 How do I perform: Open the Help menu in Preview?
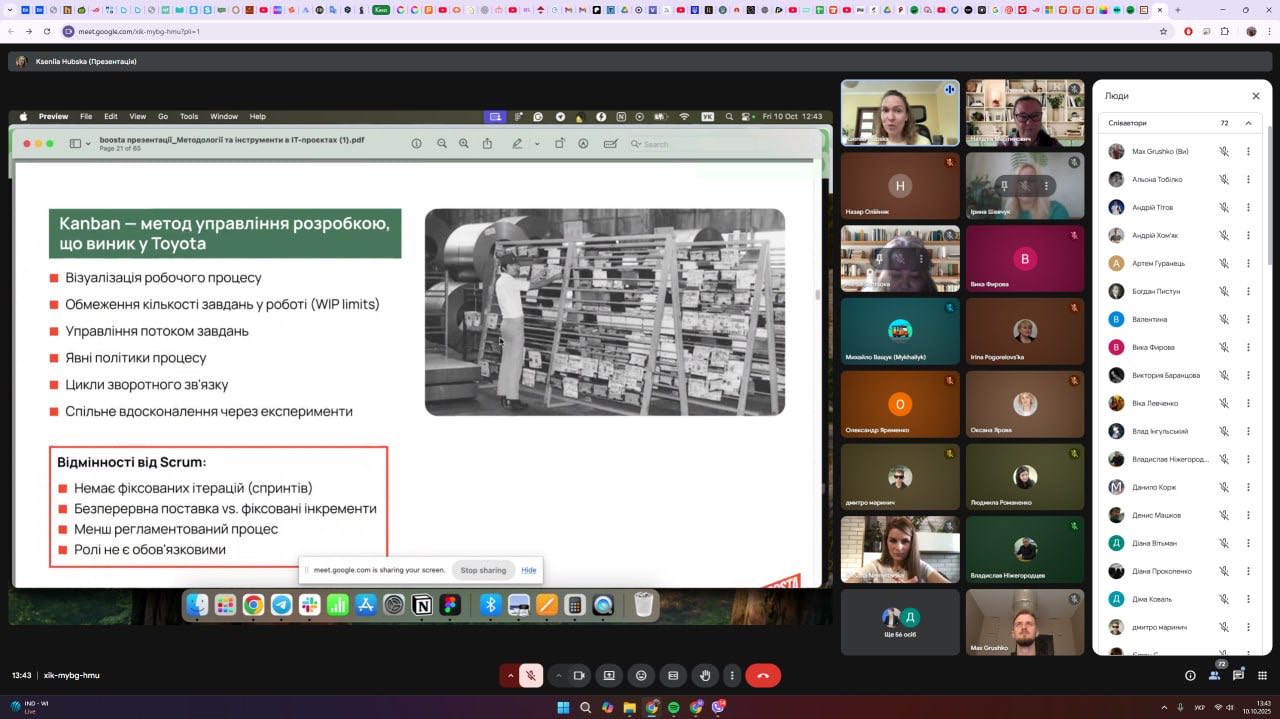(x=258, y=116)
